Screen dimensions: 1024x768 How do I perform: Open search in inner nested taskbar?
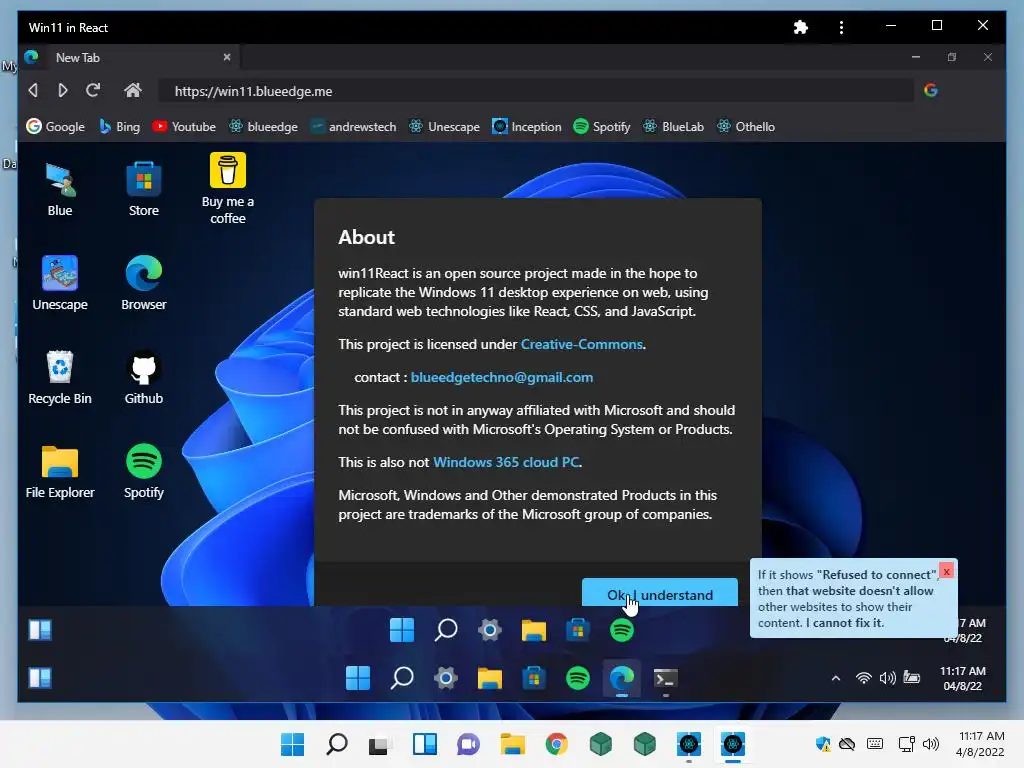pyautogui.click(x=446, y=630)
